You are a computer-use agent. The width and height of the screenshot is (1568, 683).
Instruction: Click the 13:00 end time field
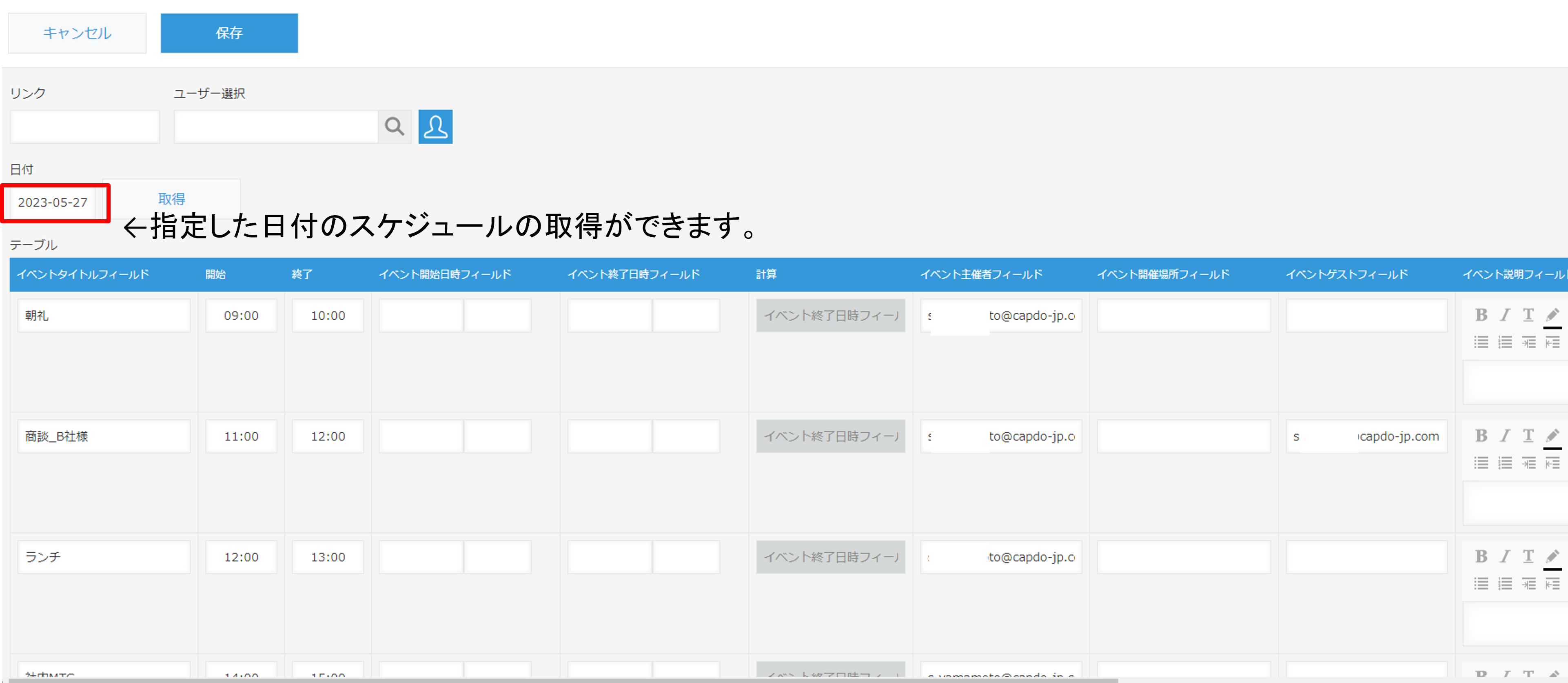coord(328,557)
